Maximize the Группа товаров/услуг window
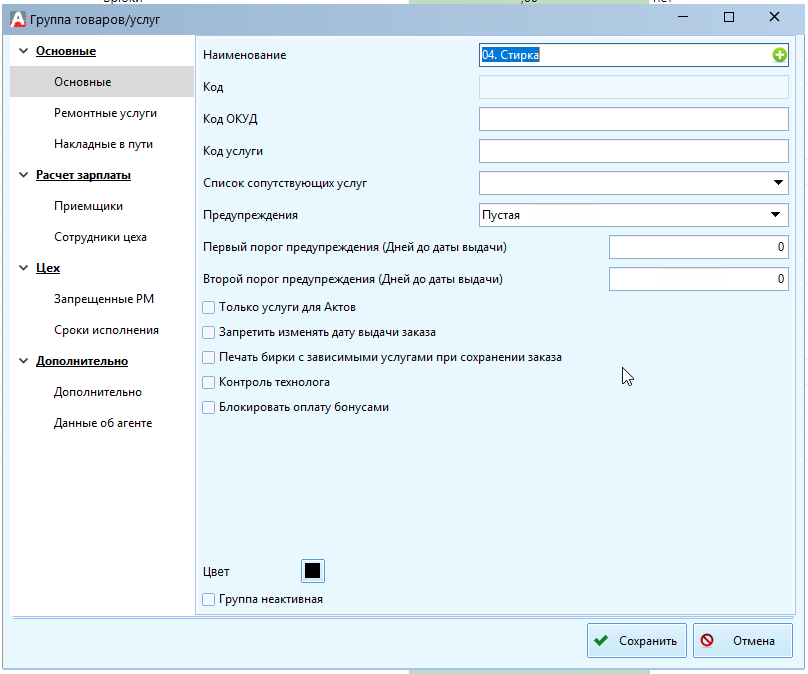This screenshot has height=674, width=808. coord(729,18)
